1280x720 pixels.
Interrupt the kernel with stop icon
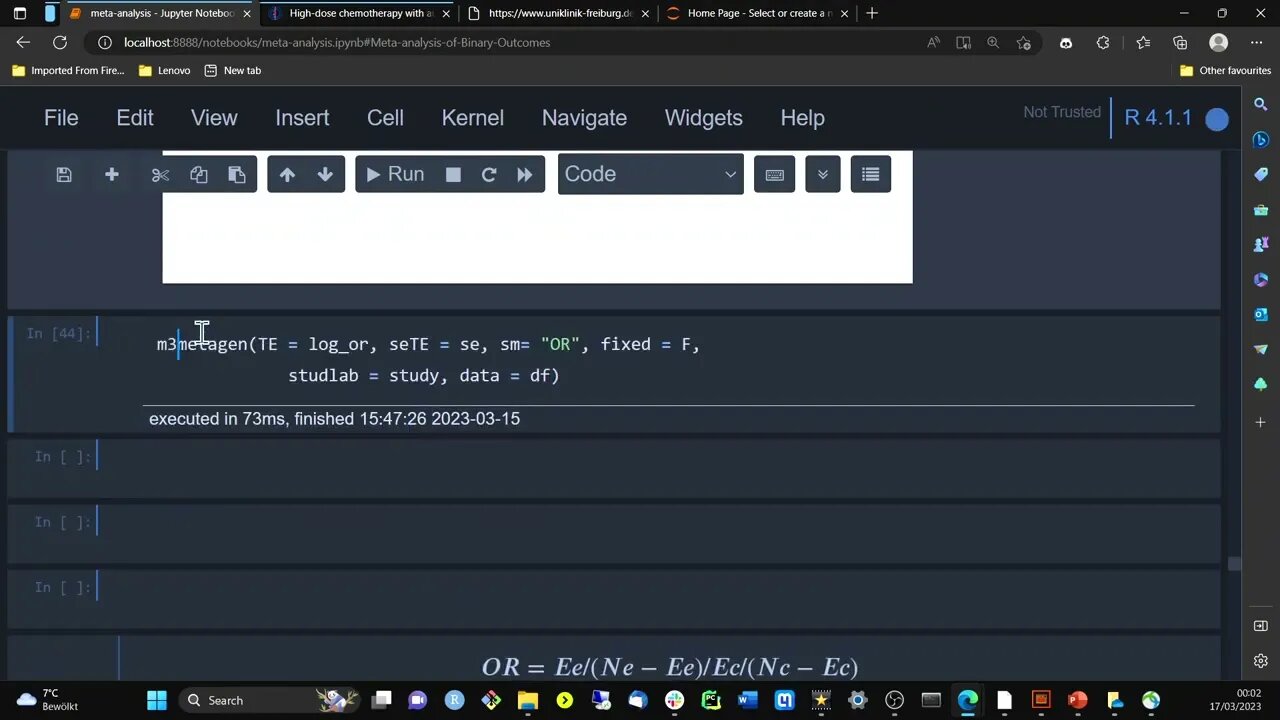click(453, 174)
